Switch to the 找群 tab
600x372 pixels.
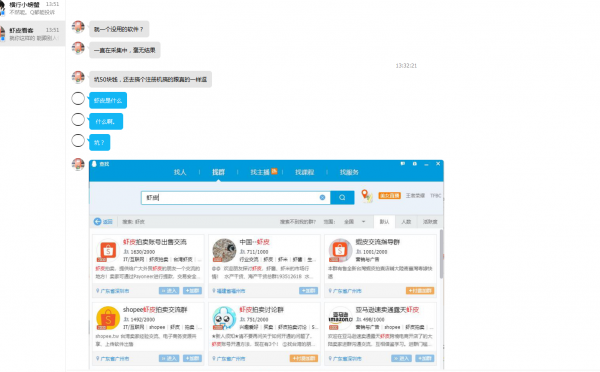(218, 172)
